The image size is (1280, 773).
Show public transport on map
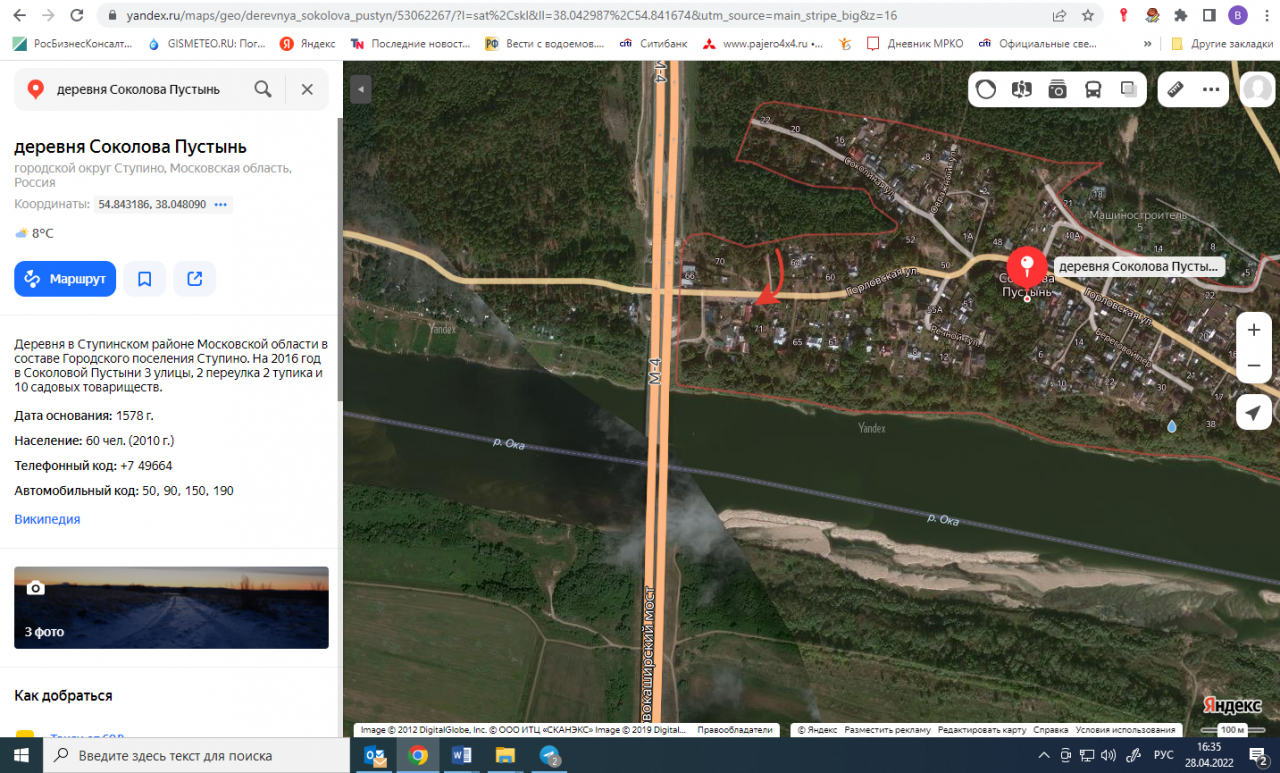pyautogui.click(x=1093, y=89)
